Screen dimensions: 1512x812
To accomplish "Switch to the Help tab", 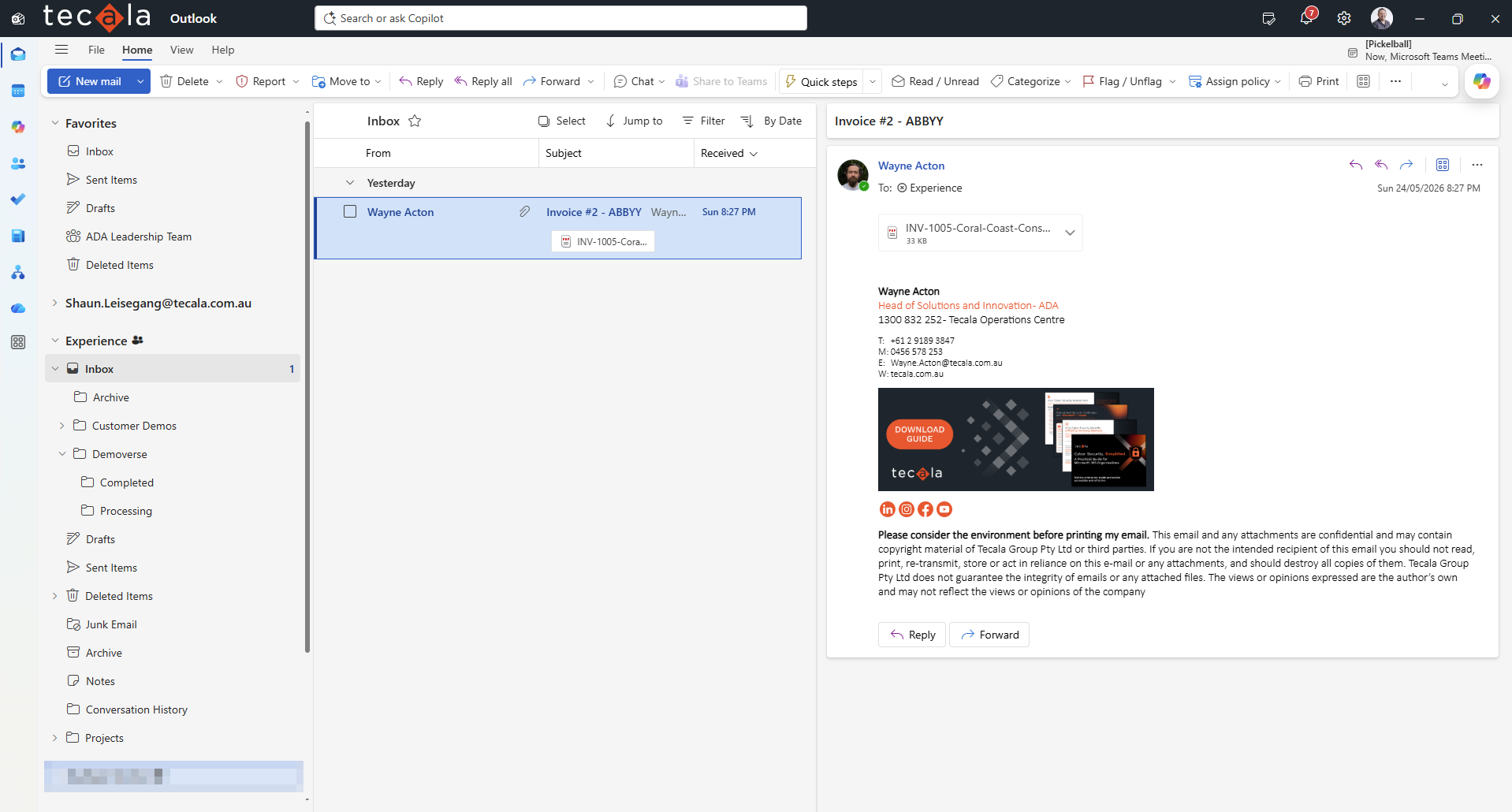I will point(223,50).
